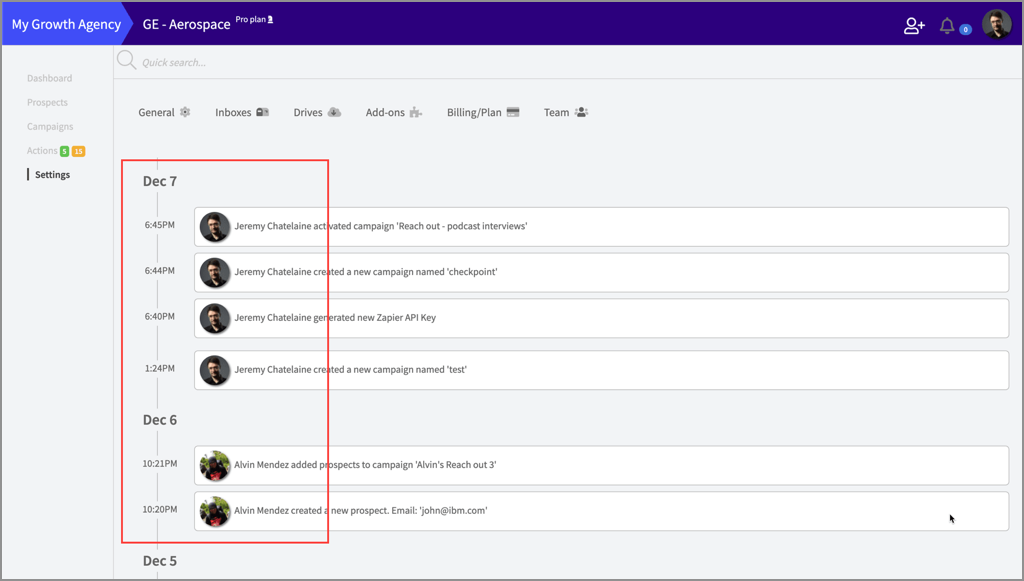Go to Prospects in the sidebar

pyautogui.click(x=47, y=102)
